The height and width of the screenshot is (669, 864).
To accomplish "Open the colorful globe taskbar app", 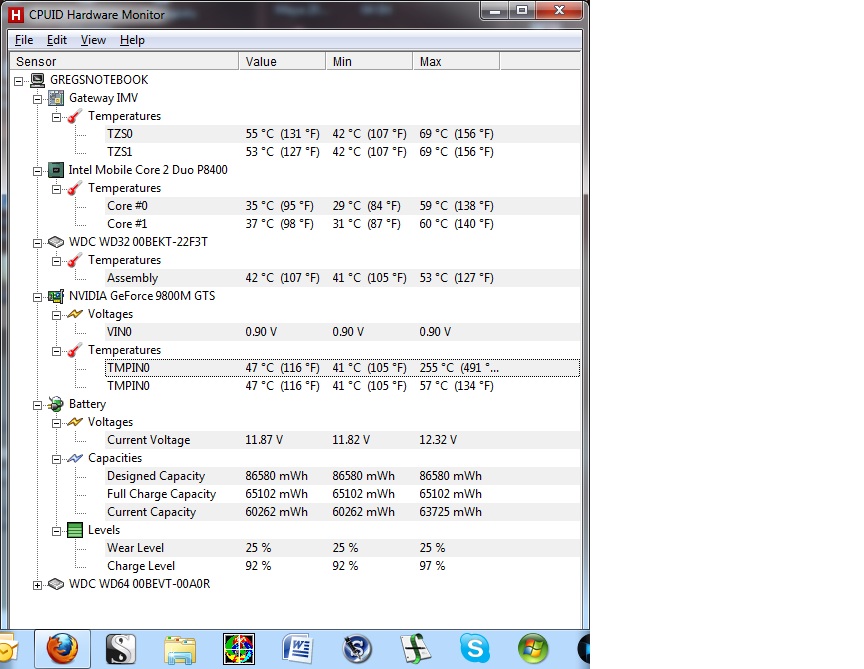I will tap(239, 649).
